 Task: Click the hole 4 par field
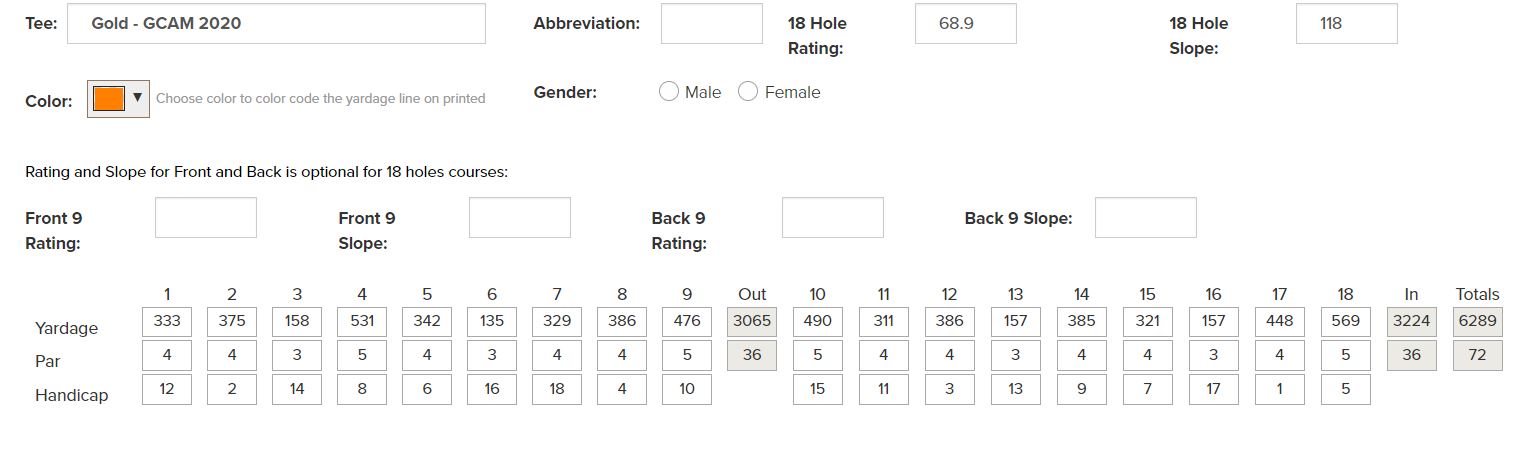pos(362,356)
